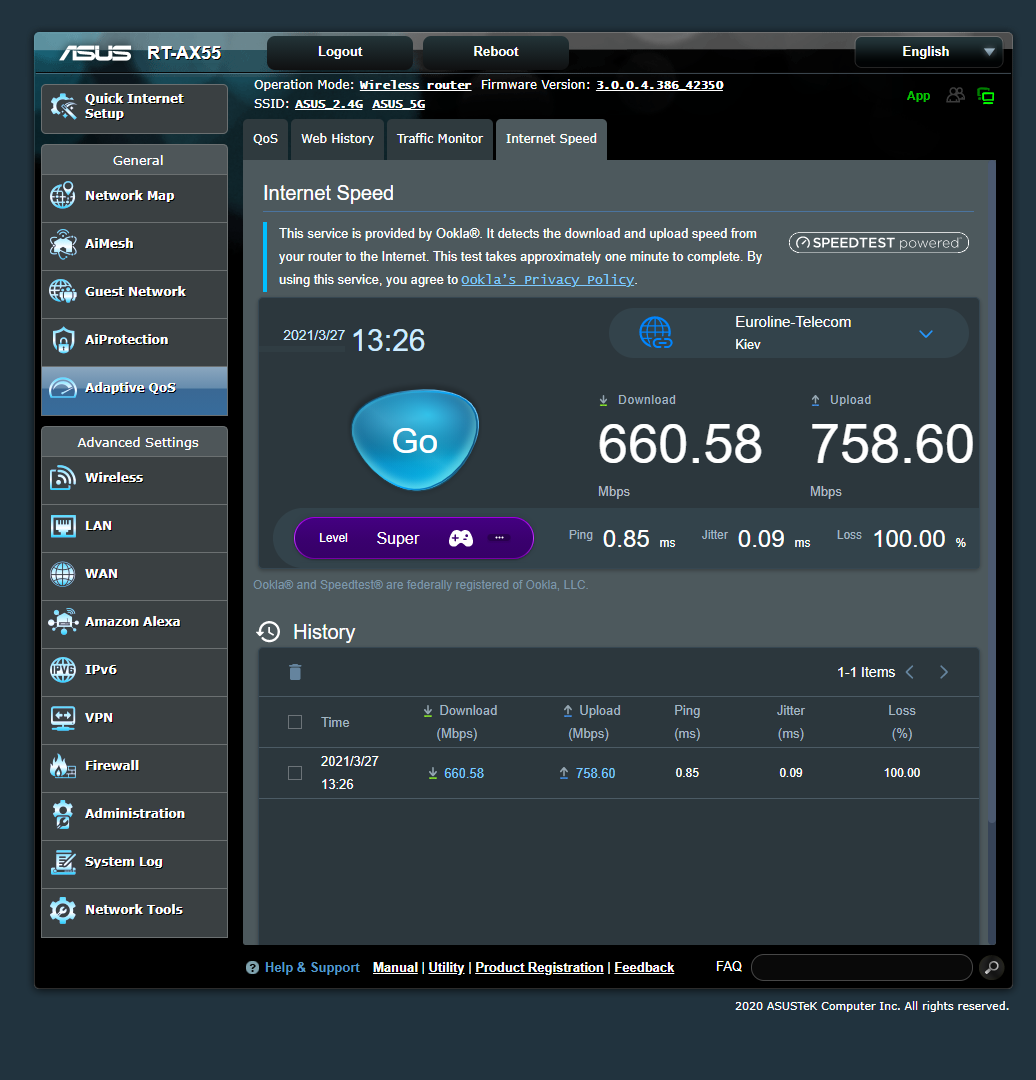This screenshot has width=1036, height=1080.
Task: Open the Administration gear icon
Action: [63, 814]
